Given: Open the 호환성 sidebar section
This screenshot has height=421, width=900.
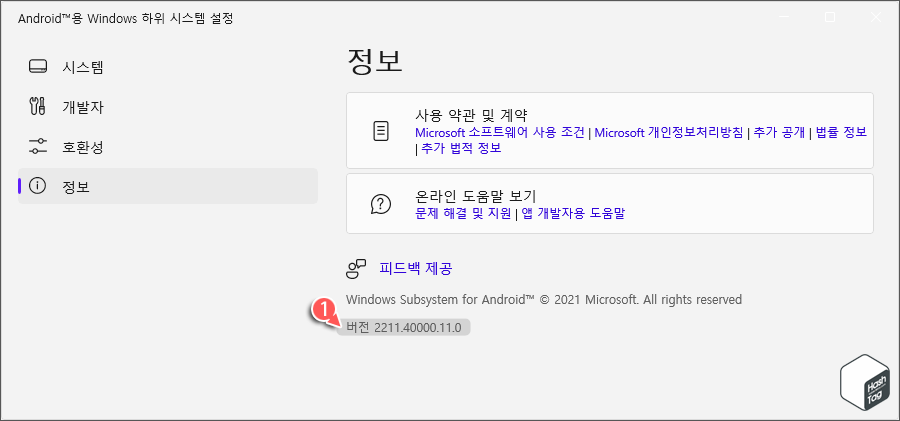Looking at the screenshot, I should tap(168, 147).
